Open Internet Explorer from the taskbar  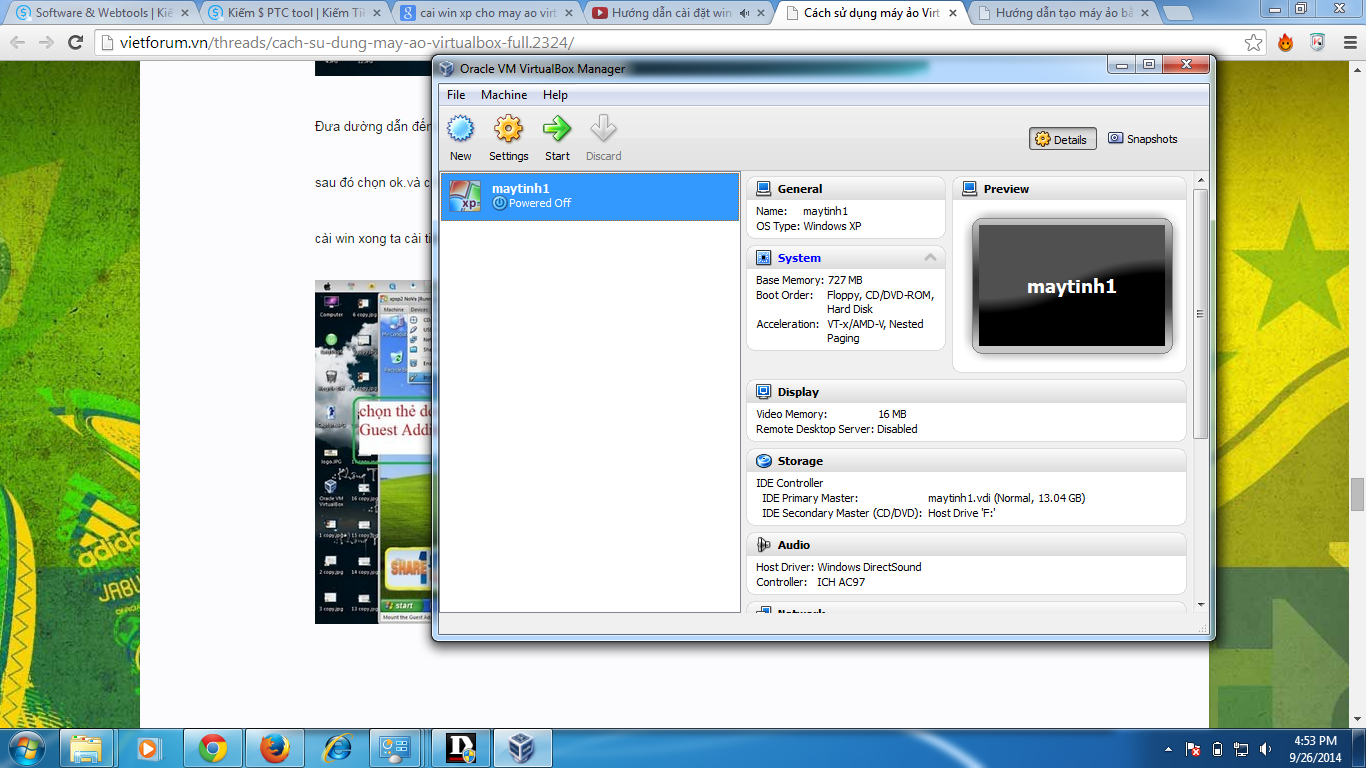[338, 748]
